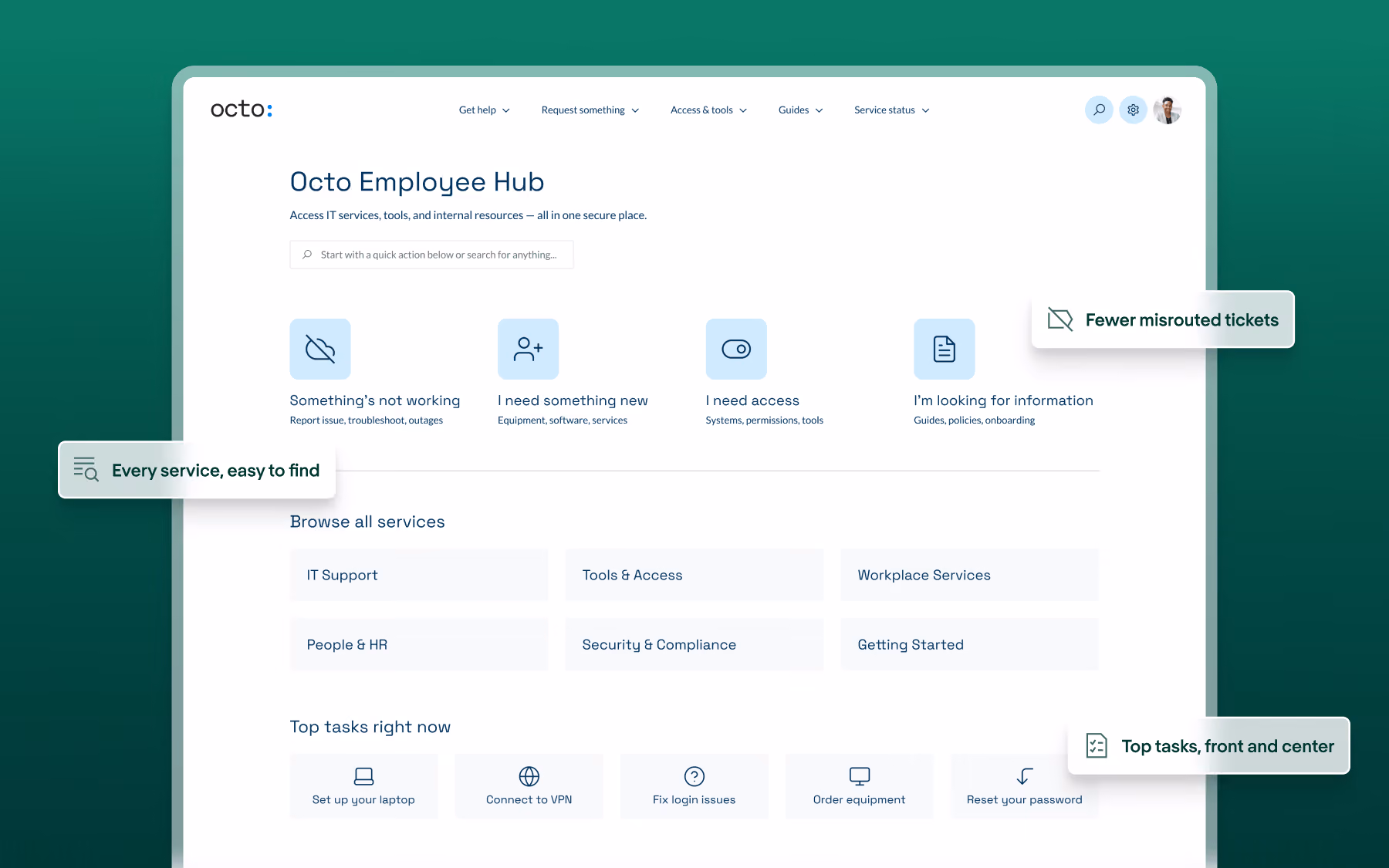
Task: Open I need something new link
Action: [x=573, y=400]
